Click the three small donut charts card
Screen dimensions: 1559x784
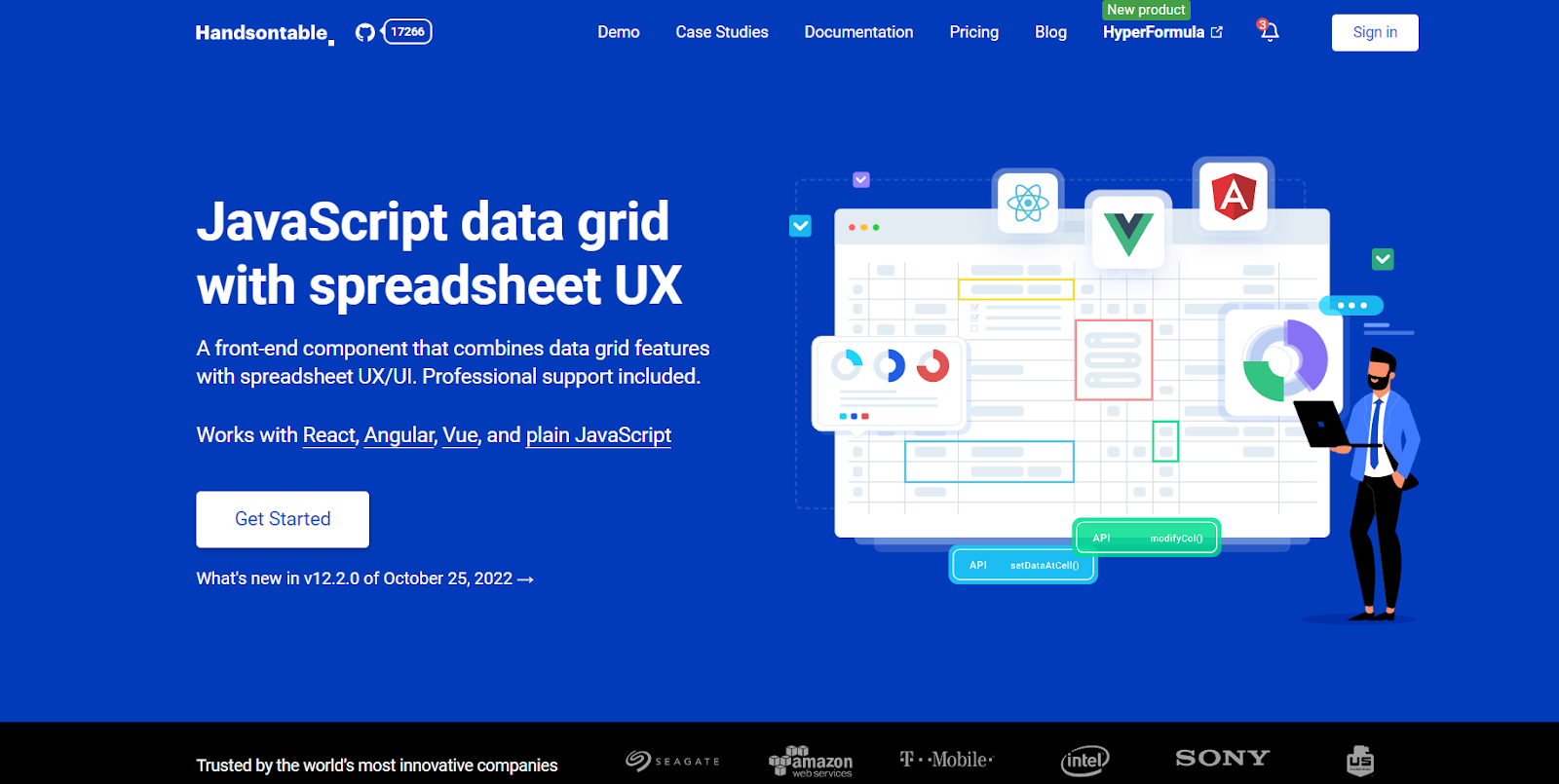(x=889, y=384)
